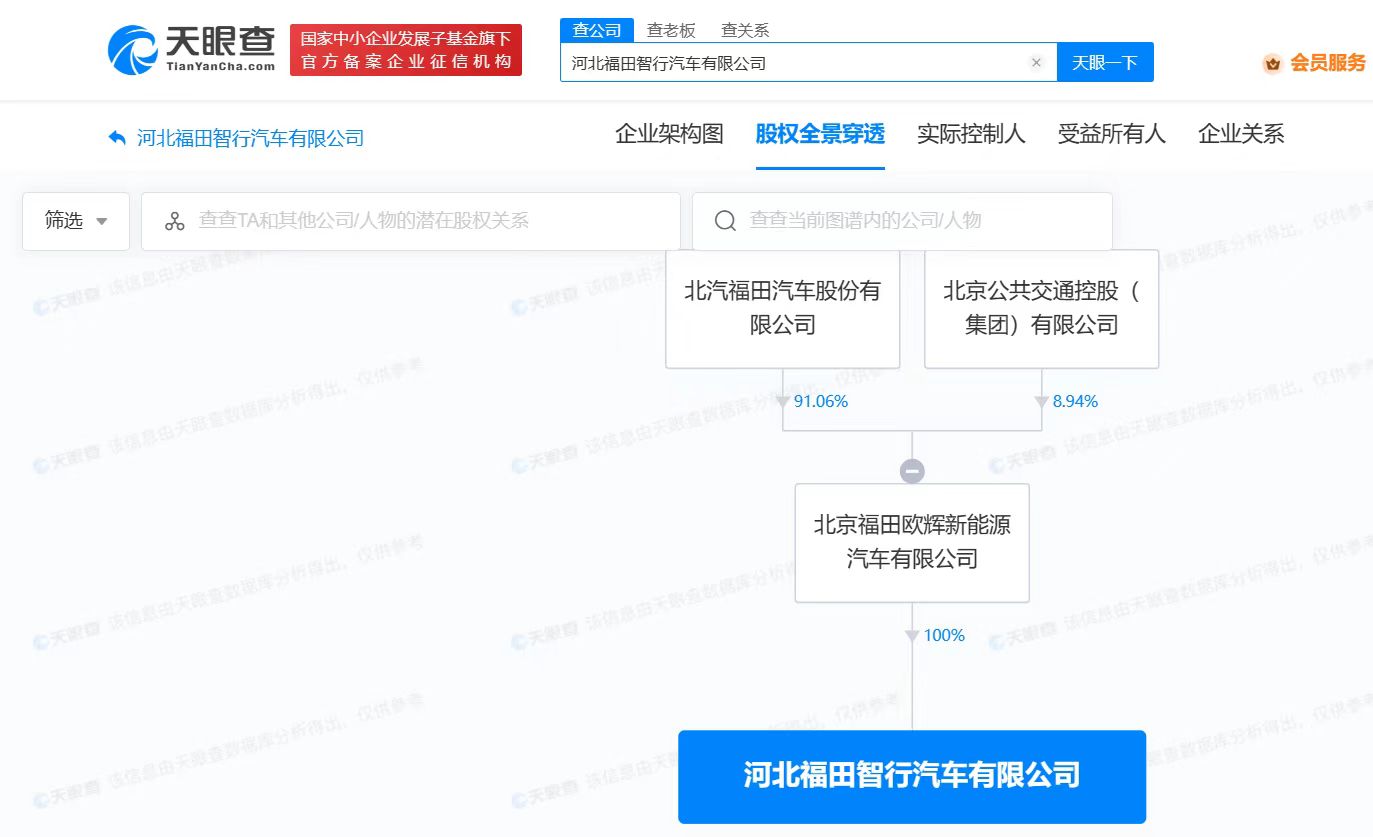
Task: Open the 筛选 filter dropdown
Action: pos(76,221)
